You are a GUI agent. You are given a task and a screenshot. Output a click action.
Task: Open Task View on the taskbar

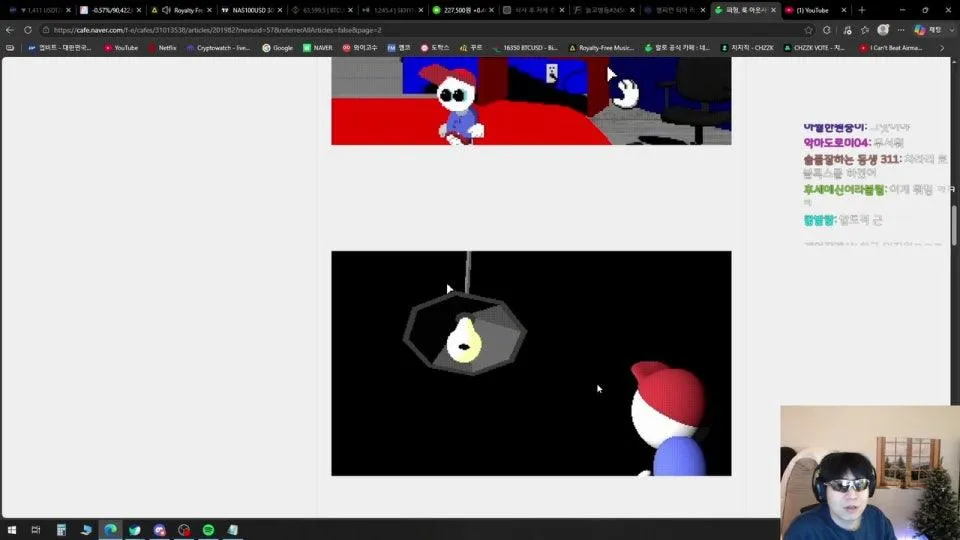pos(36,530)
